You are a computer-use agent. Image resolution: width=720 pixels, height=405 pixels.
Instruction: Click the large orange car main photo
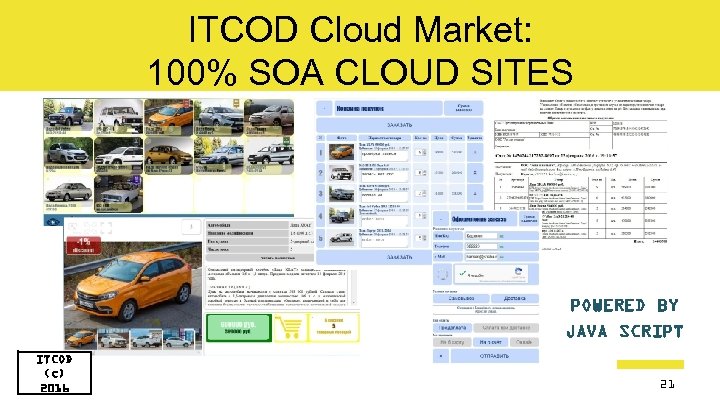coord(133,284)
